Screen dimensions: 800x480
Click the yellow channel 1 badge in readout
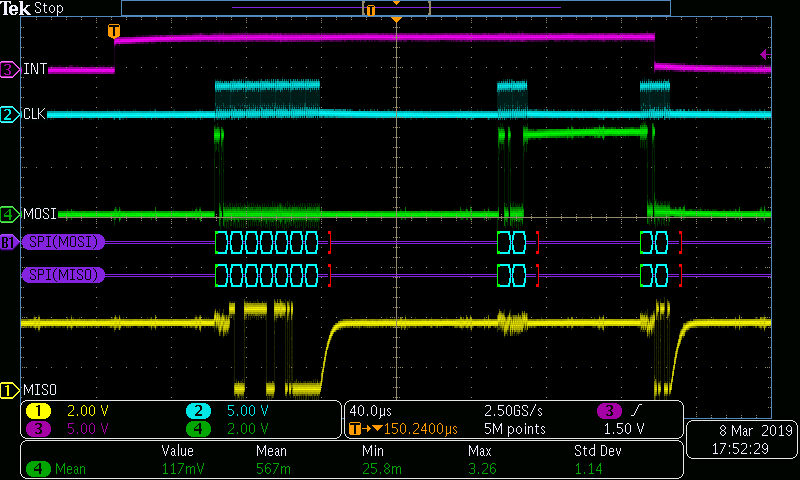click(x=38, y=411)
